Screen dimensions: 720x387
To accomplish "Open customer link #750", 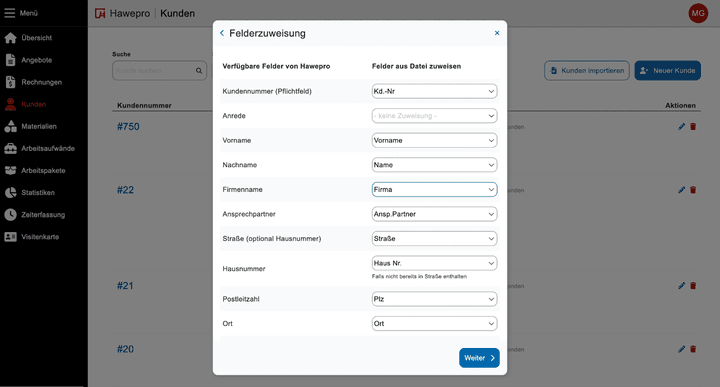I will (128, 127).
